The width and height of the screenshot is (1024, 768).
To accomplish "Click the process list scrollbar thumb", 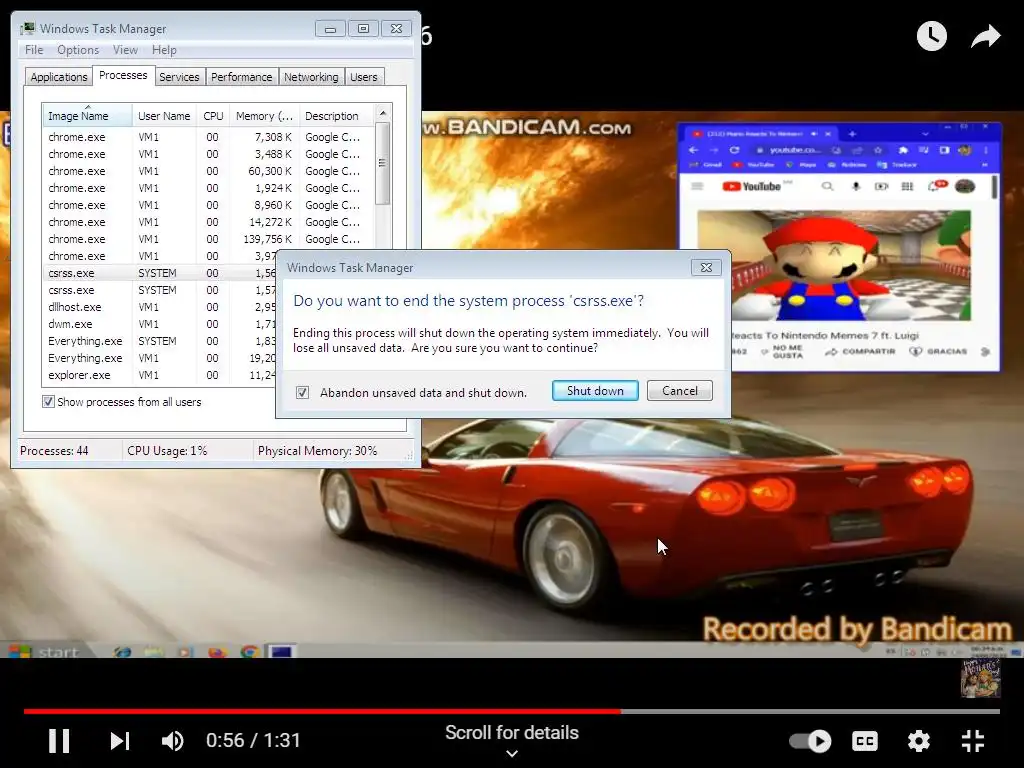I will coord(383,163).
